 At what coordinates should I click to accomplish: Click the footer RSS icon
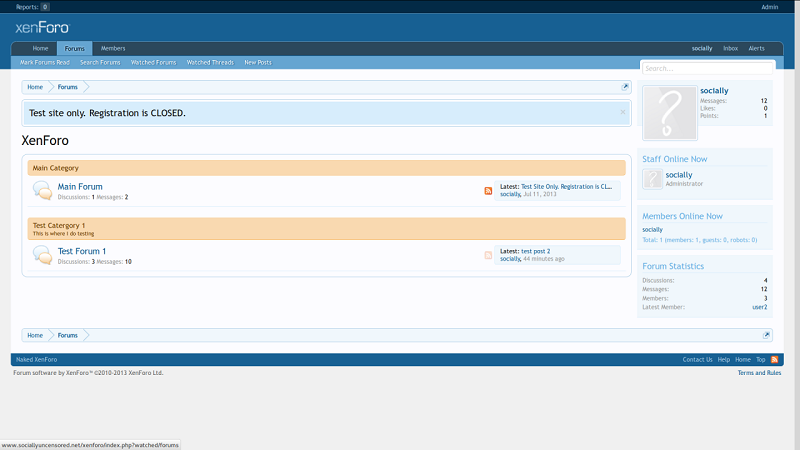click(x=774, y=359)
